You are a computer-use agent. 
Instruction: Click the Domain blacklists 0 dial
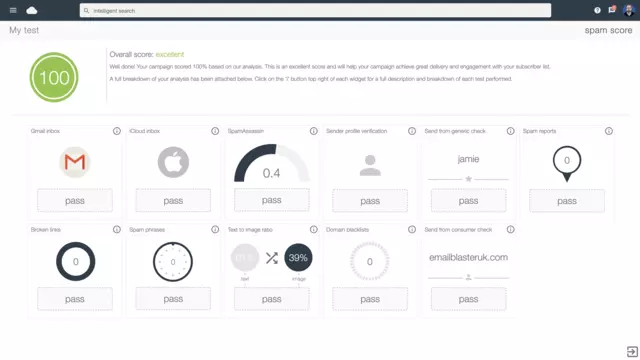[x=370, y=261]
